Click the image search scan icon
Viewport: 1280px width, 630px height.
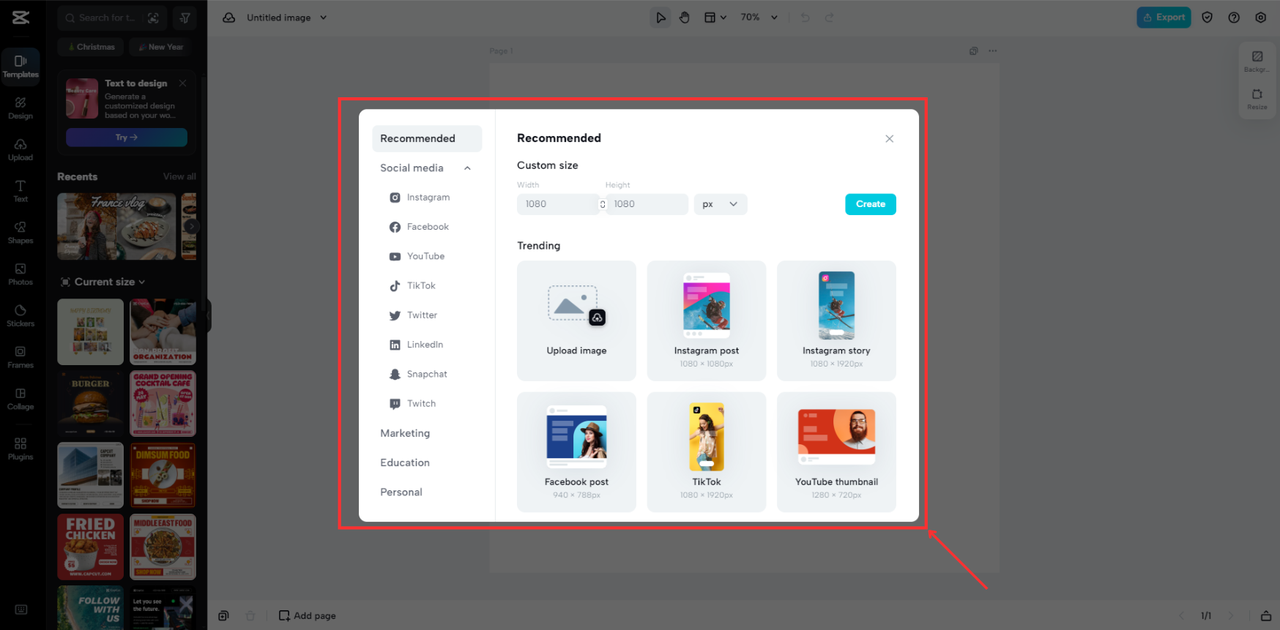(x=153, y=18)
